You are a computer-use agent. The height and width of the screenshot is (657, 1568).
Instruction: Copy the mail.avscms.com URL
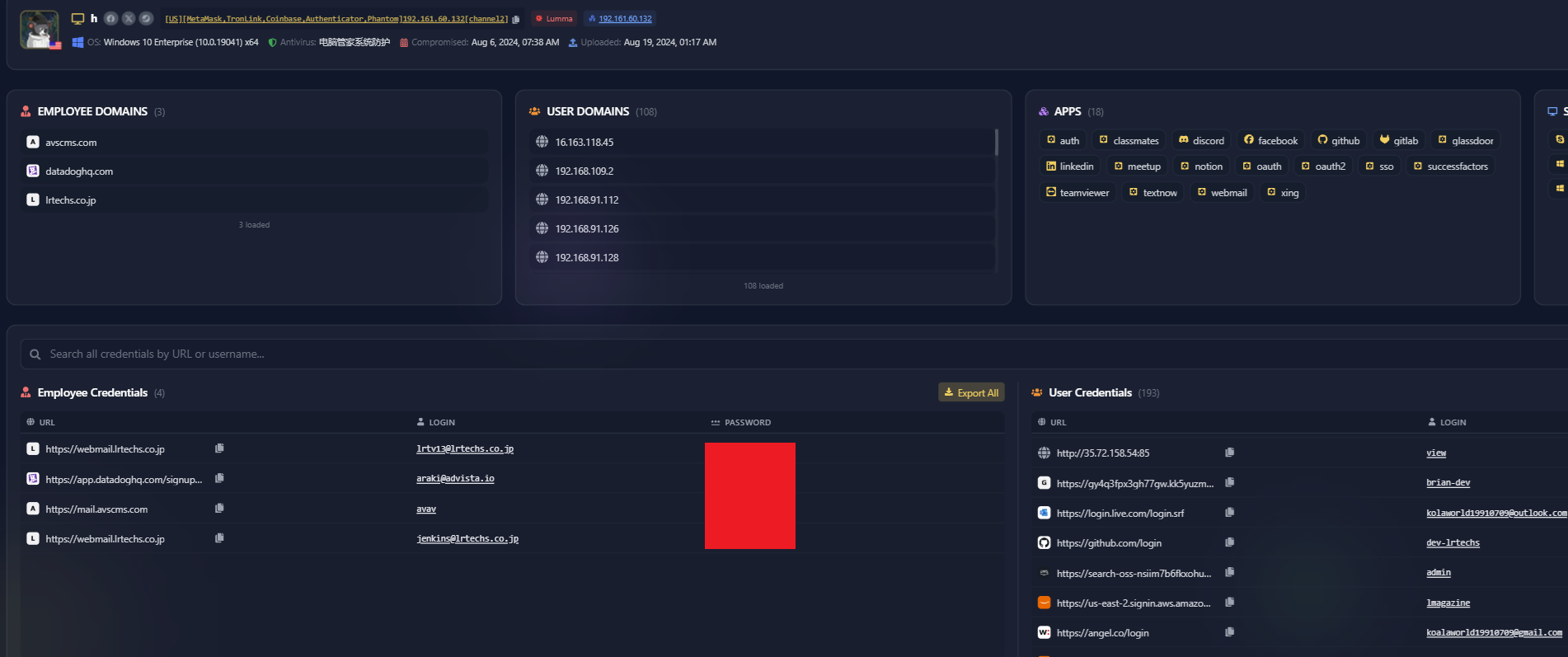219,509
